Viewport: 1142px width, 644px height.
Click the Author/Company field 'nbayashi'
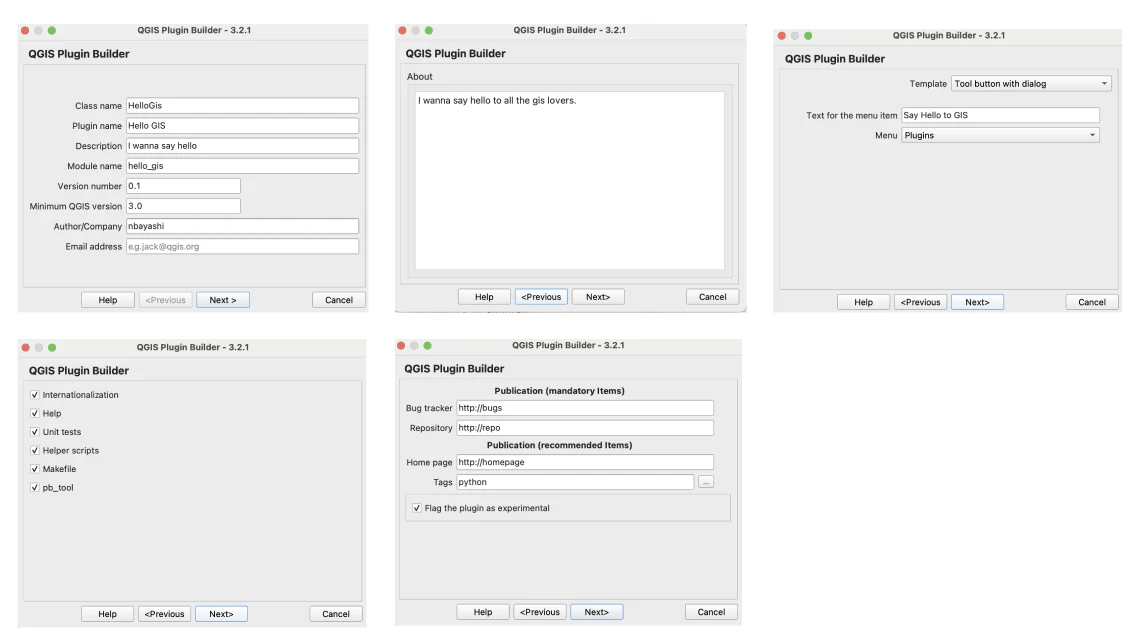[242, 226]
